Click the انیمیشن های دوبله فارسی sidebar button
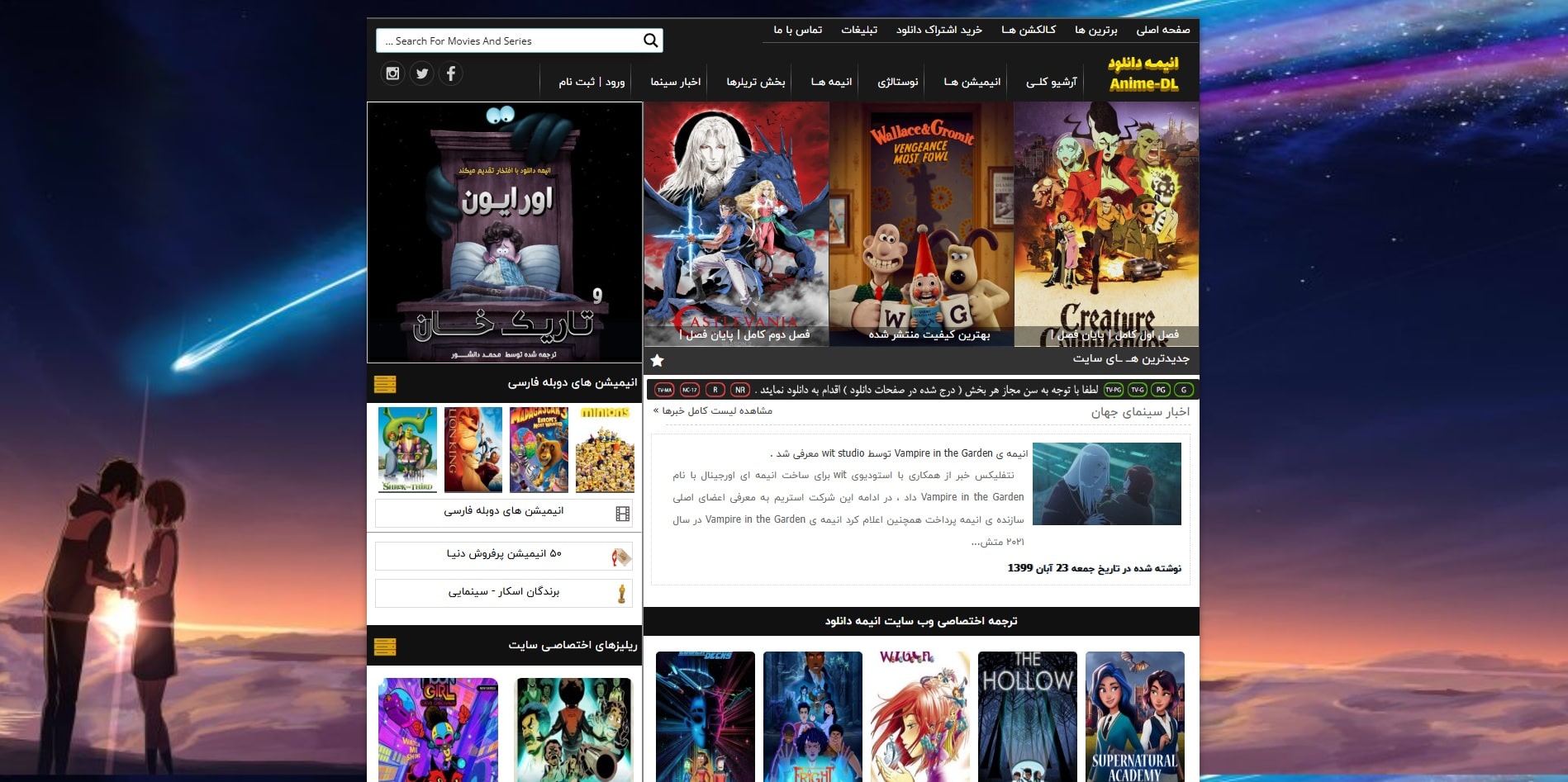Screen dimensions: 1568x782 (504, 513)
